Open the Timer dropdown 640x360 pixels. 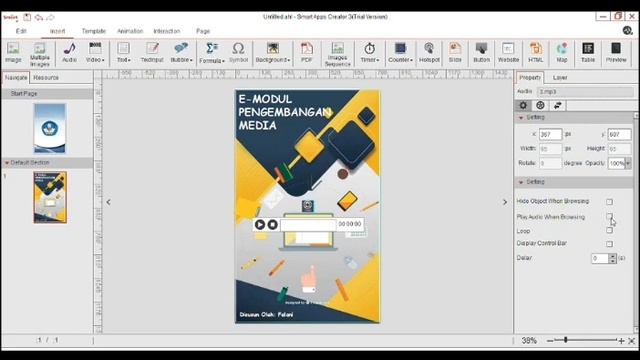point(369,53)
